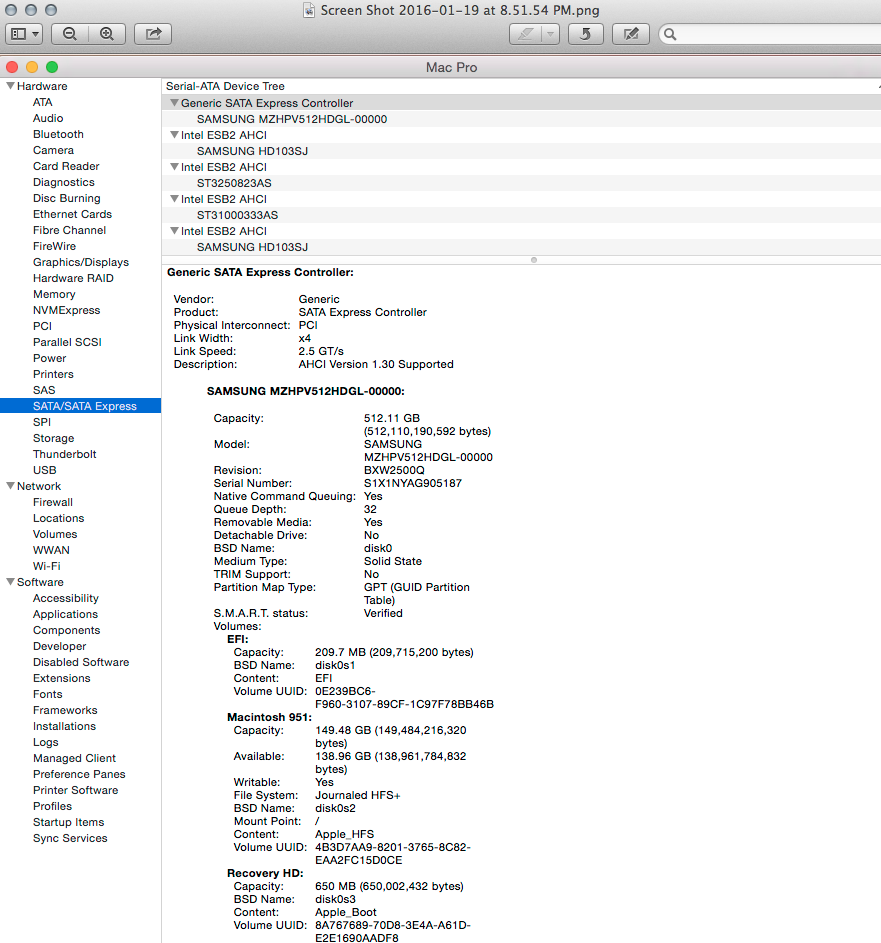881x943 pixels.
Task: Zoom in with magnifier plus icon
Action: point(107,34)
